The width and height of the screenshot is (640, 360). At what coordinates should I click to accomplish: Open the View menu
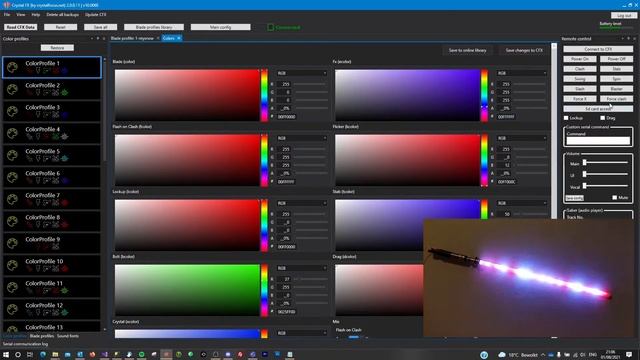[21, 15]
